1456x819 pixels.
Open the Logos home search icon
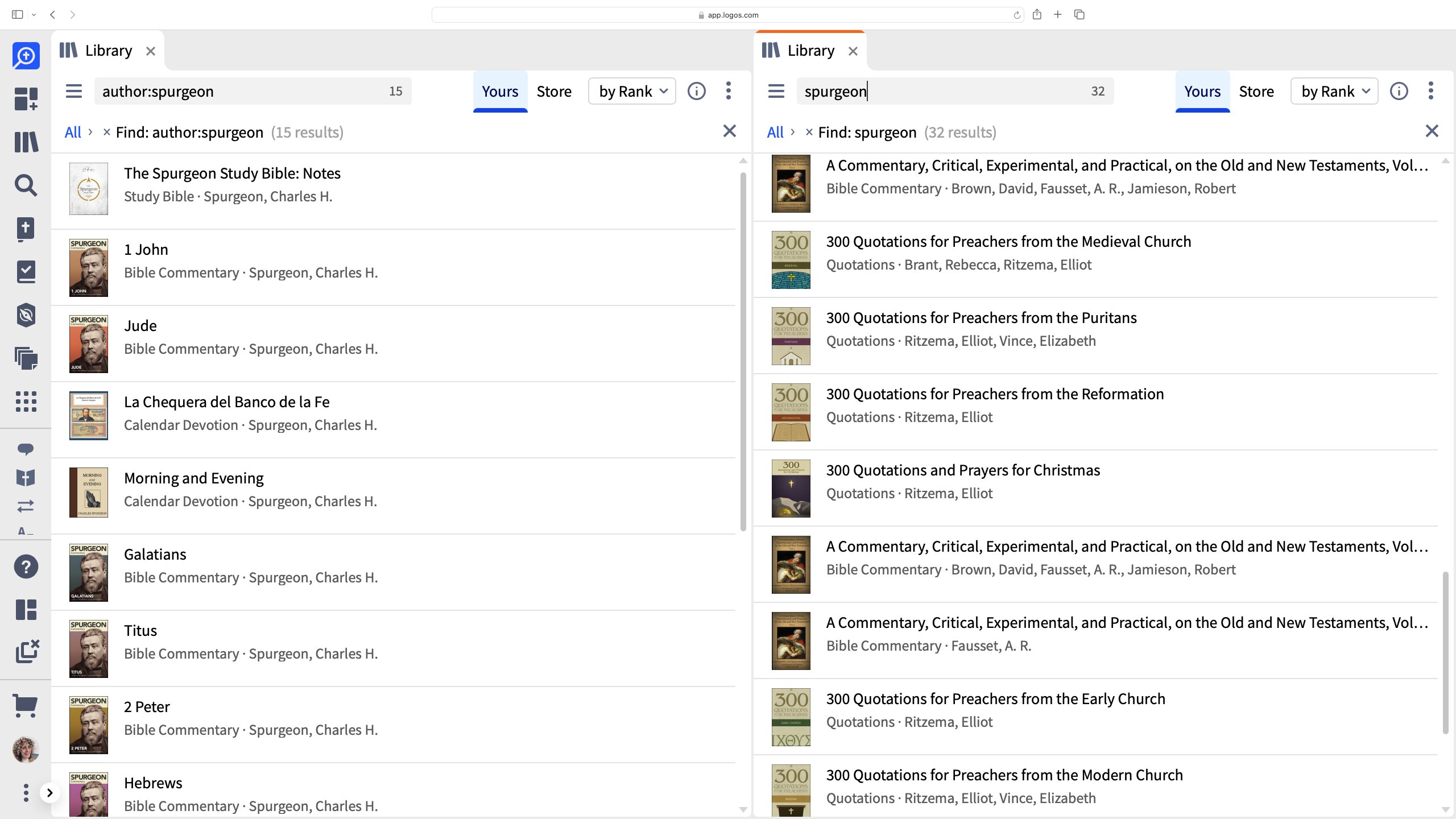point(26,56)
